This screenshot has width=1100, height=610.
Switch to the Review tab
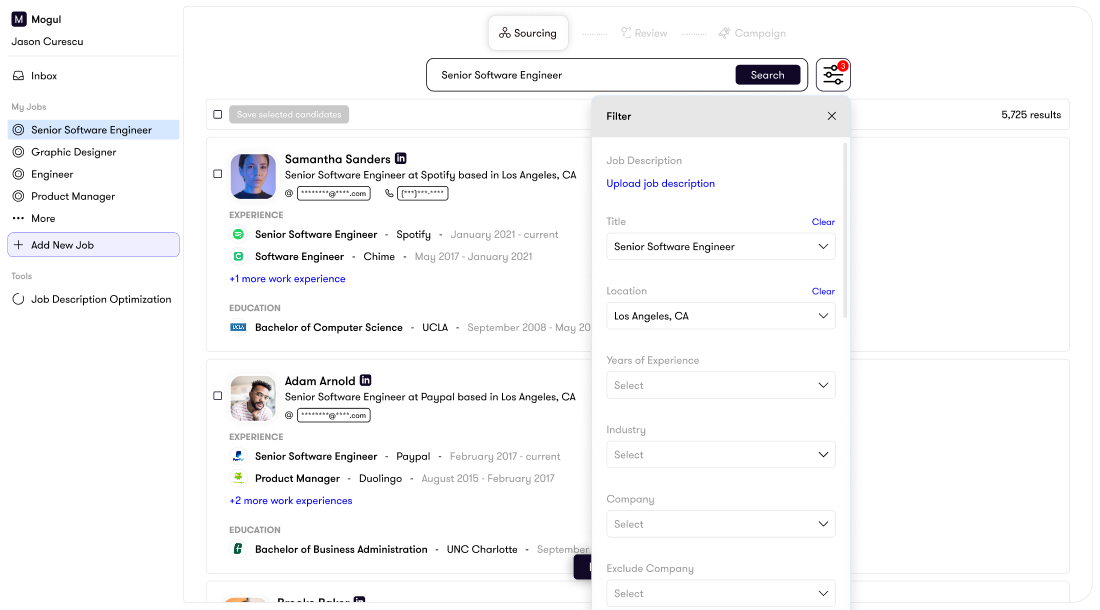tap(644, 32)
